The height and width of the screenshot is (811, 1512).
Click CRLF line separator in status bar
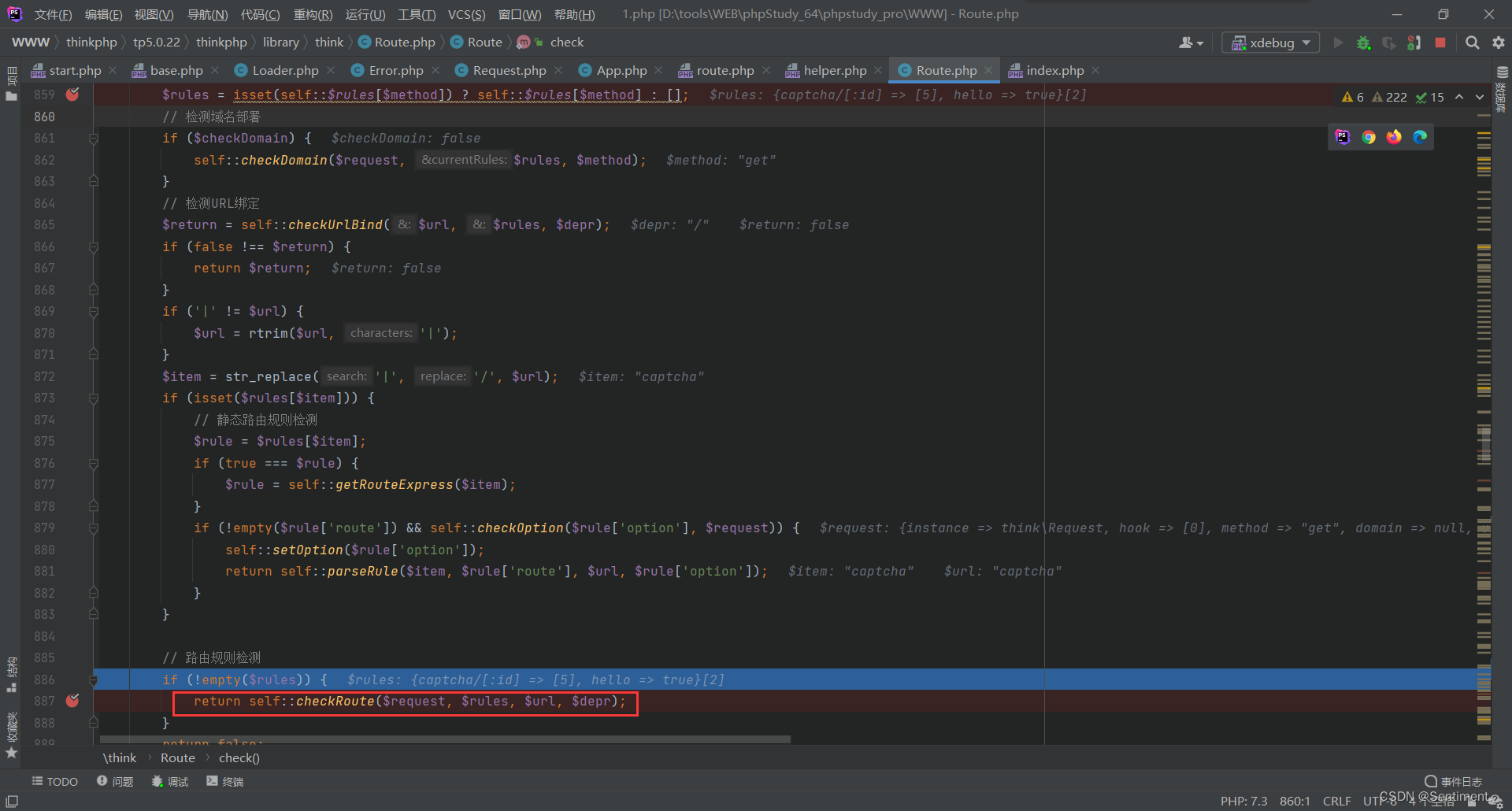[1337, 802]
